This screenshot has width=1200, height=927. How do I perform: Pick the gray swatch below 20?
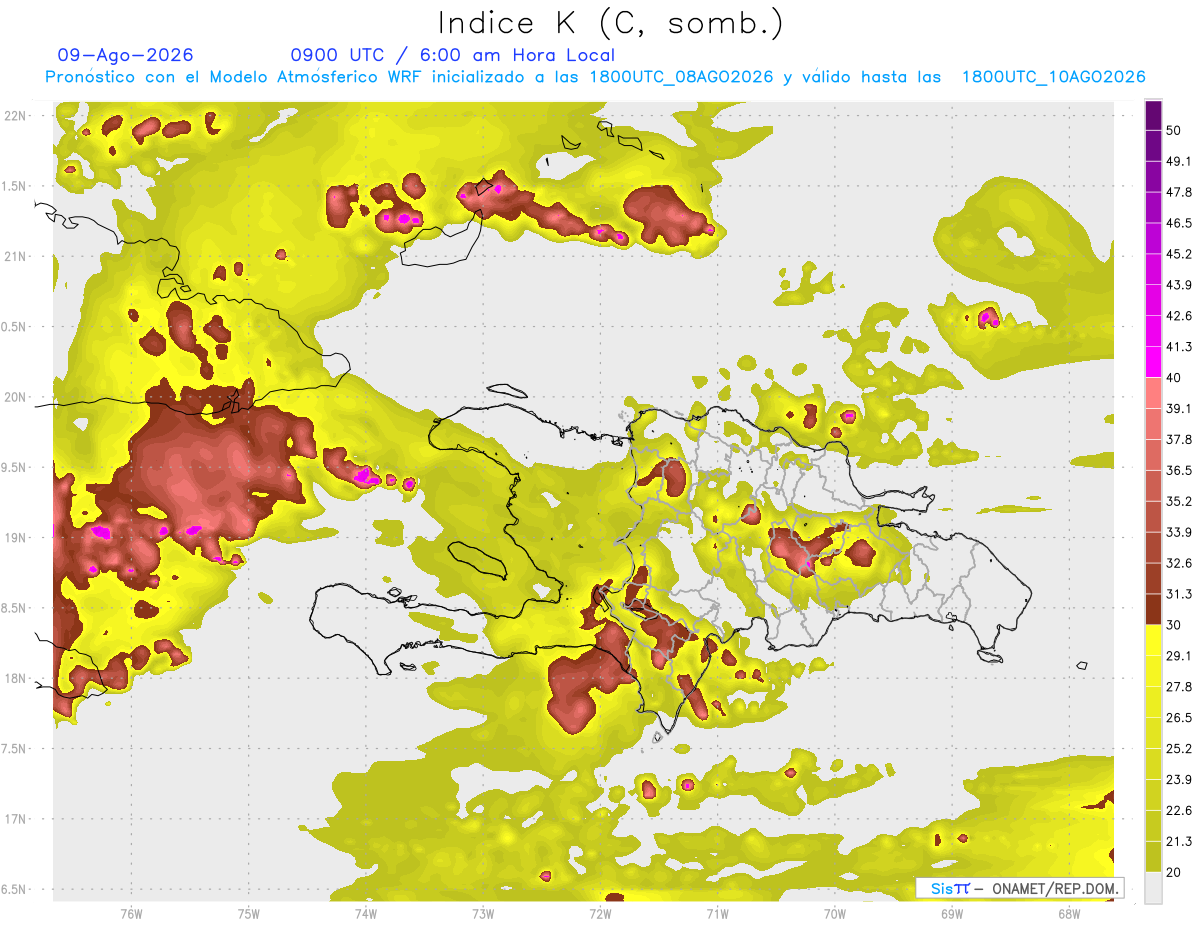pyautogui.click(x=1153, y=888)
